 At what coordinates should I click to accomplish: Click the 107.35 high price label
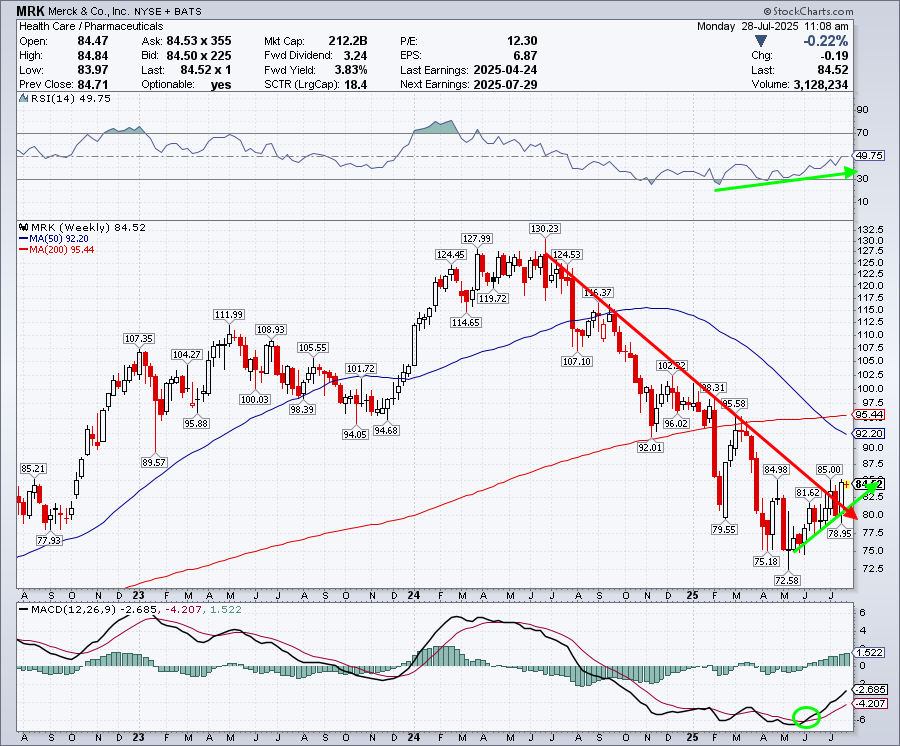[x=139, y=339]
